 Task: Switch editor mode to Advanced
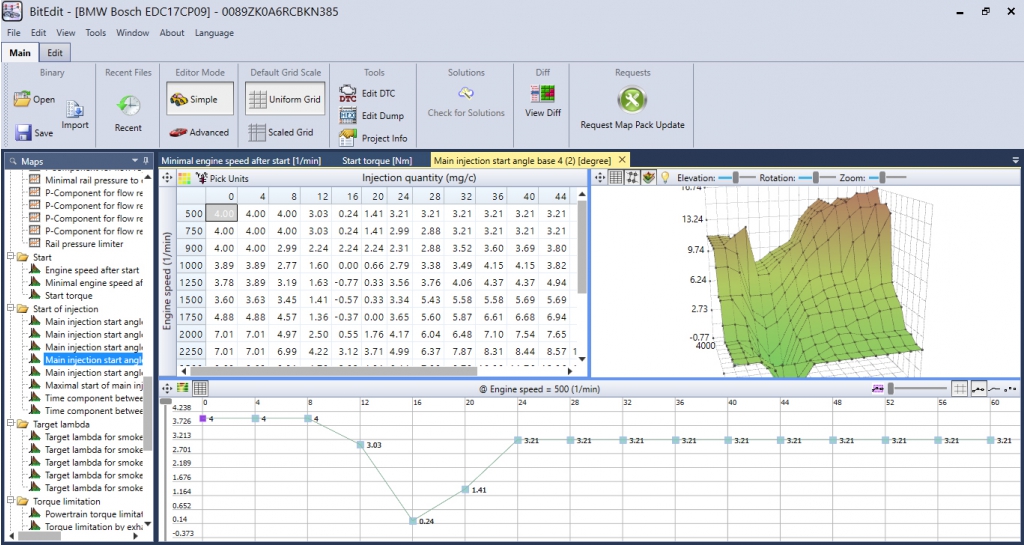(x=199, y=132)
